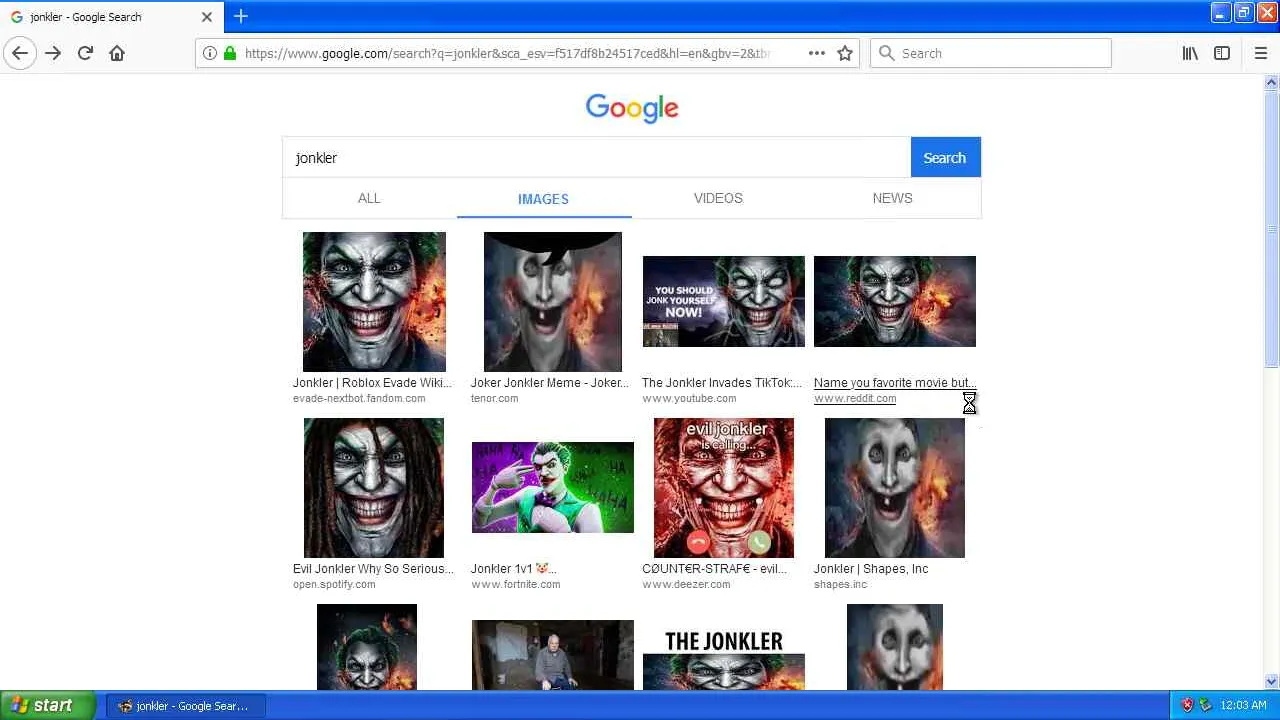1280x720 pixels.
Task: Open the old man in room thumbnail
Action: 553,655
